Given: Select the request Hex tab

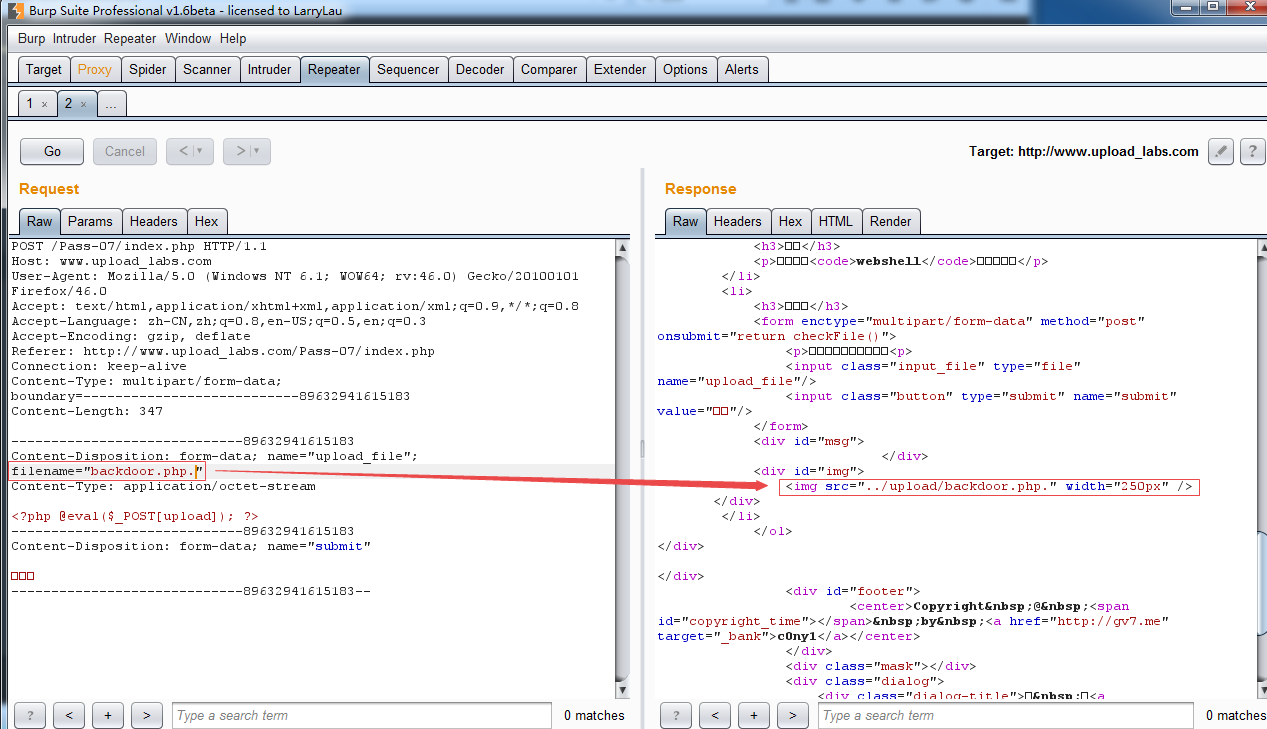Looking at the screenshot, I should 207,221.
